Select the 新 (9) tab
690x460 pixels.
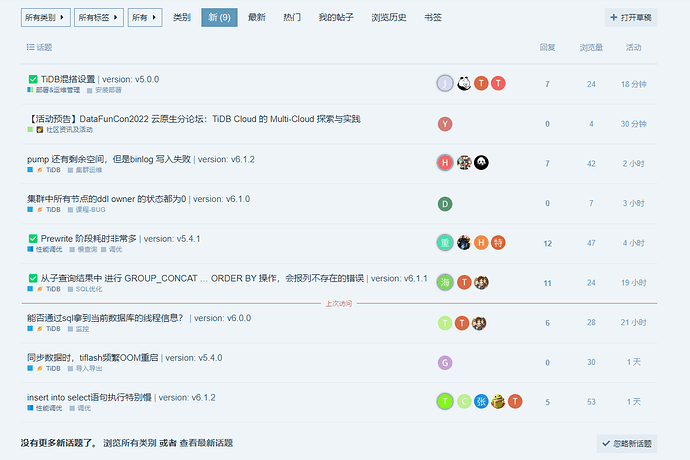pyautogui.click(x=219, y=18)
